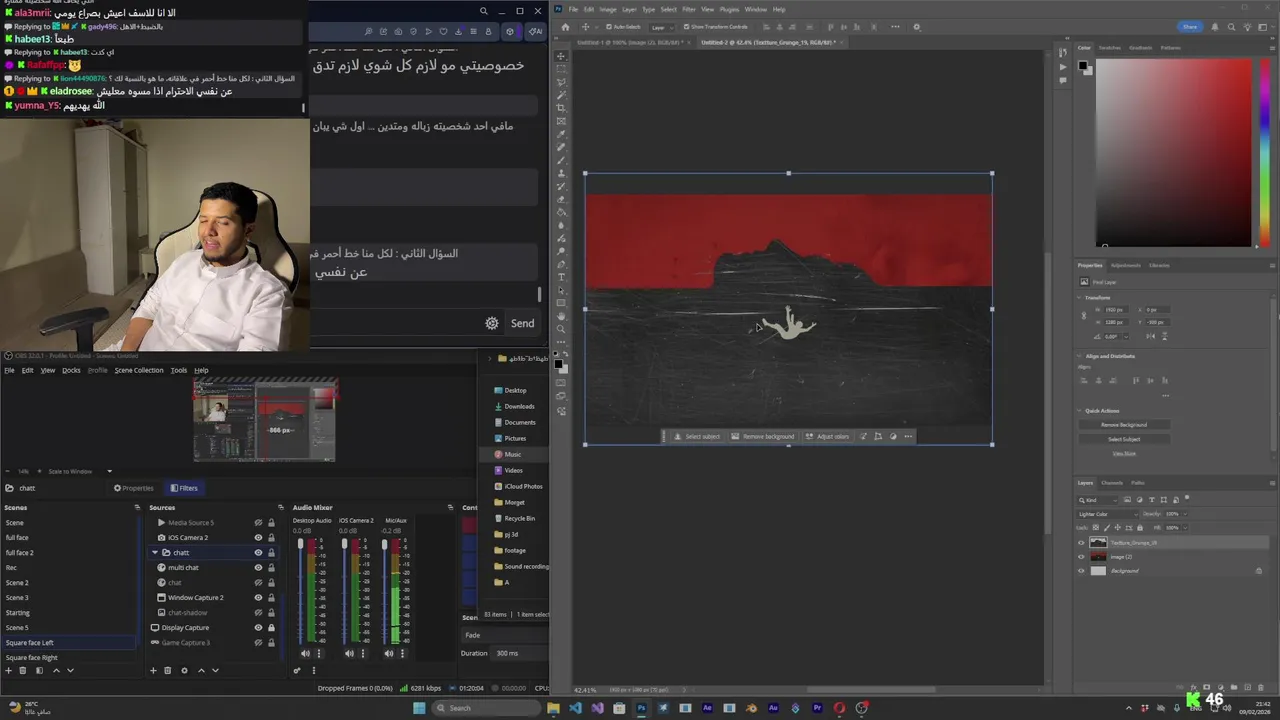
Task: Open Filters for chatt source
Action: tap(183, 488)
